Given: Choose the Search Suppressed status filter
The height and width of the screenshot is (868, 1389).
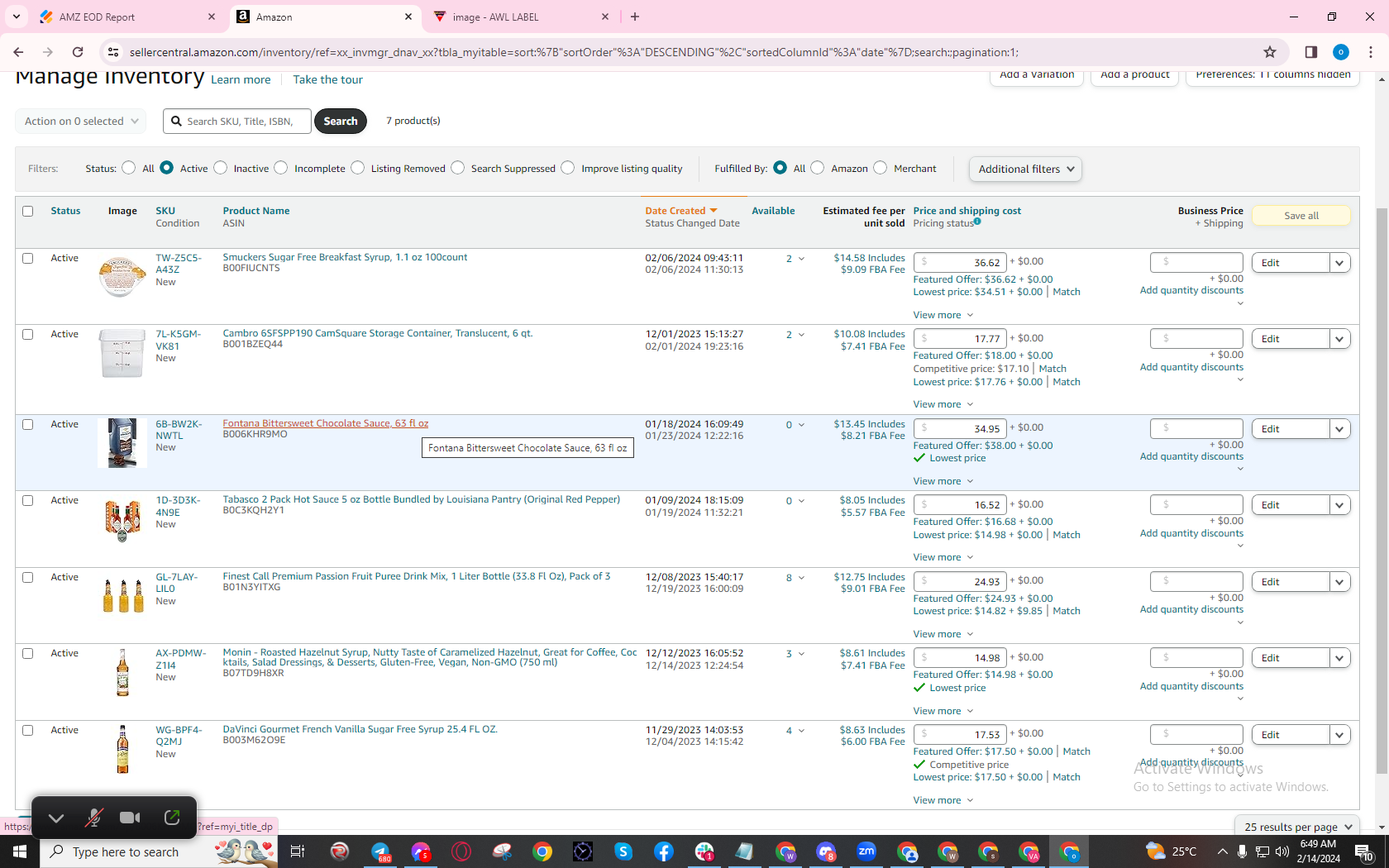Looking at the screenshot, I should [458, 168].
